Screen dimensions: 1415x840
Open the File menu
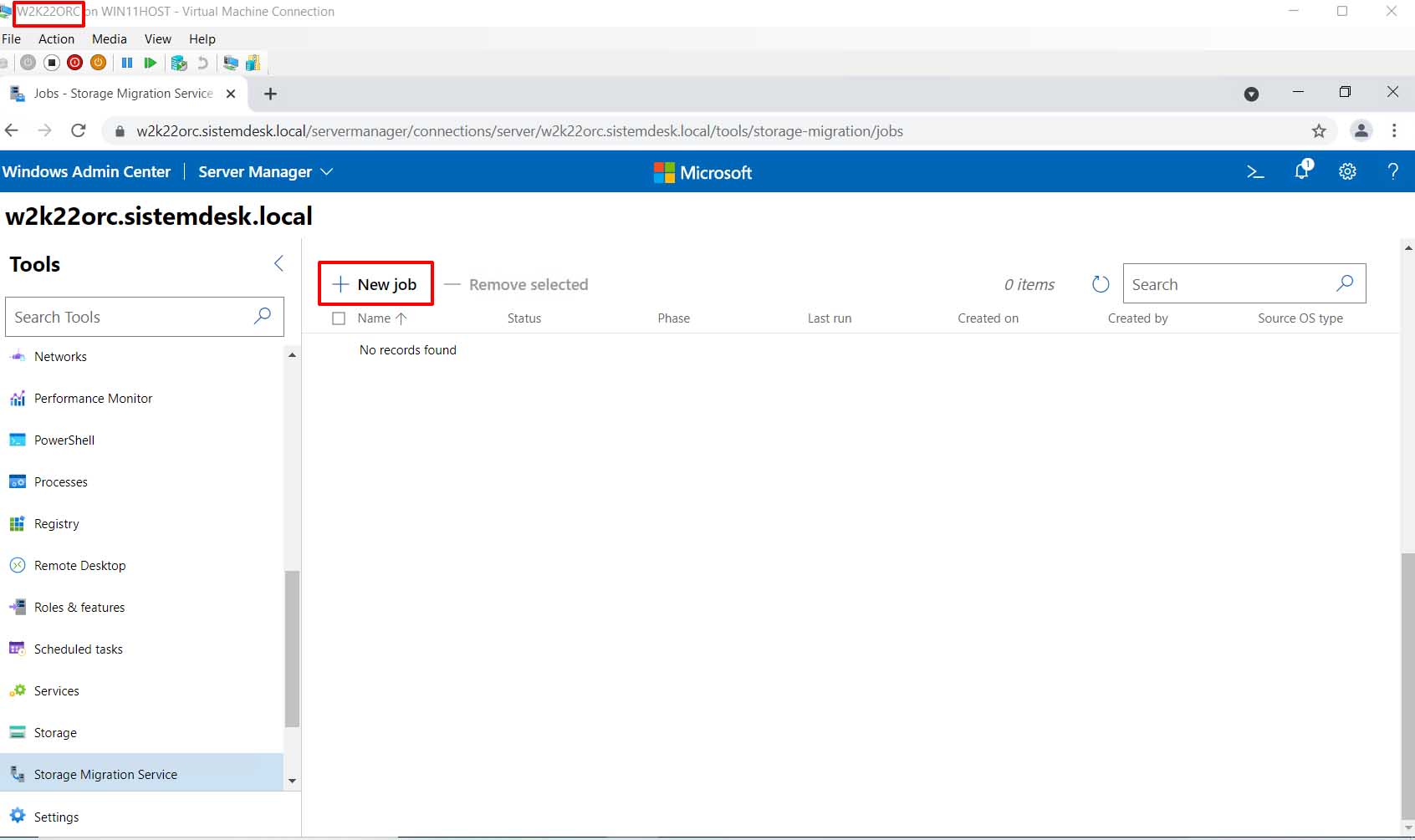pos(12,38)
